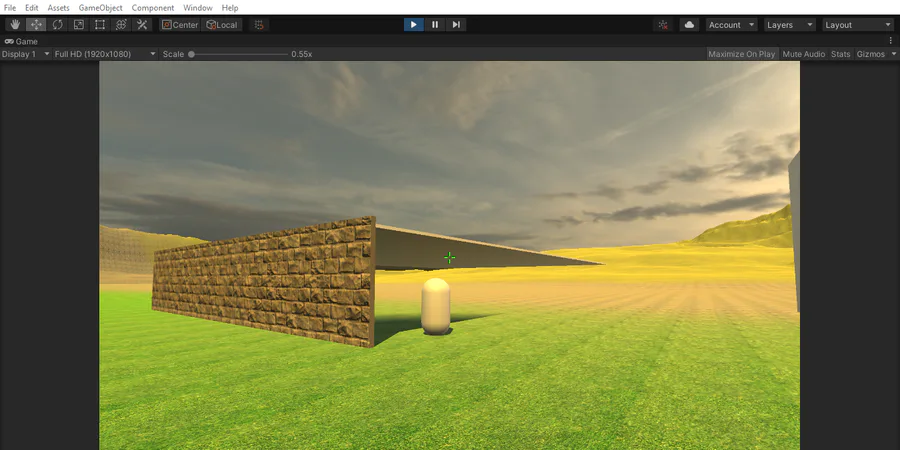Toggle Gizmos button
The width and height of the screenshot is (900, 450).
tap(870, 54)
